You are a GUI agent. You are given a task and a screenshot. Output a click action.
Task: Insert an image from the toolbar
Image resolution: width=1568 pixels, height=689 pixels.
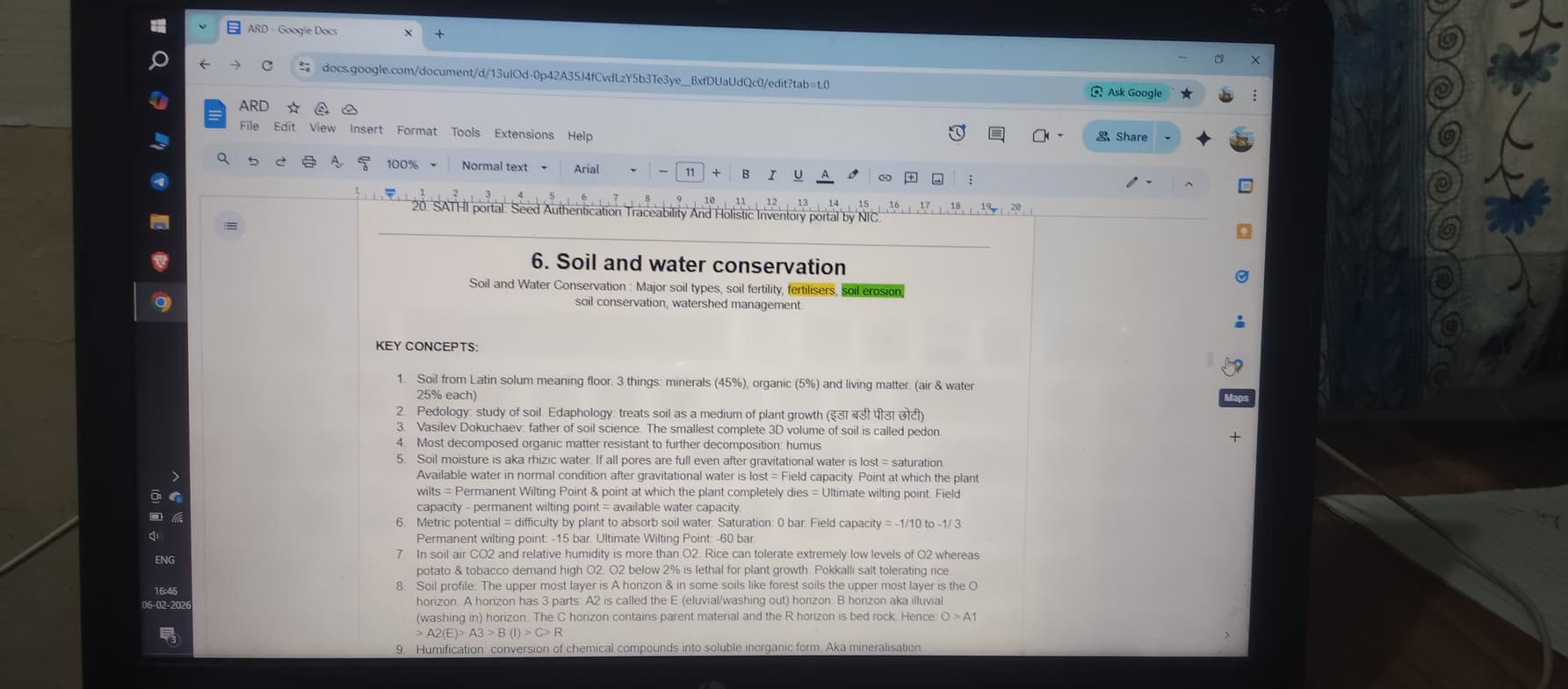click(x=937, y=178)
